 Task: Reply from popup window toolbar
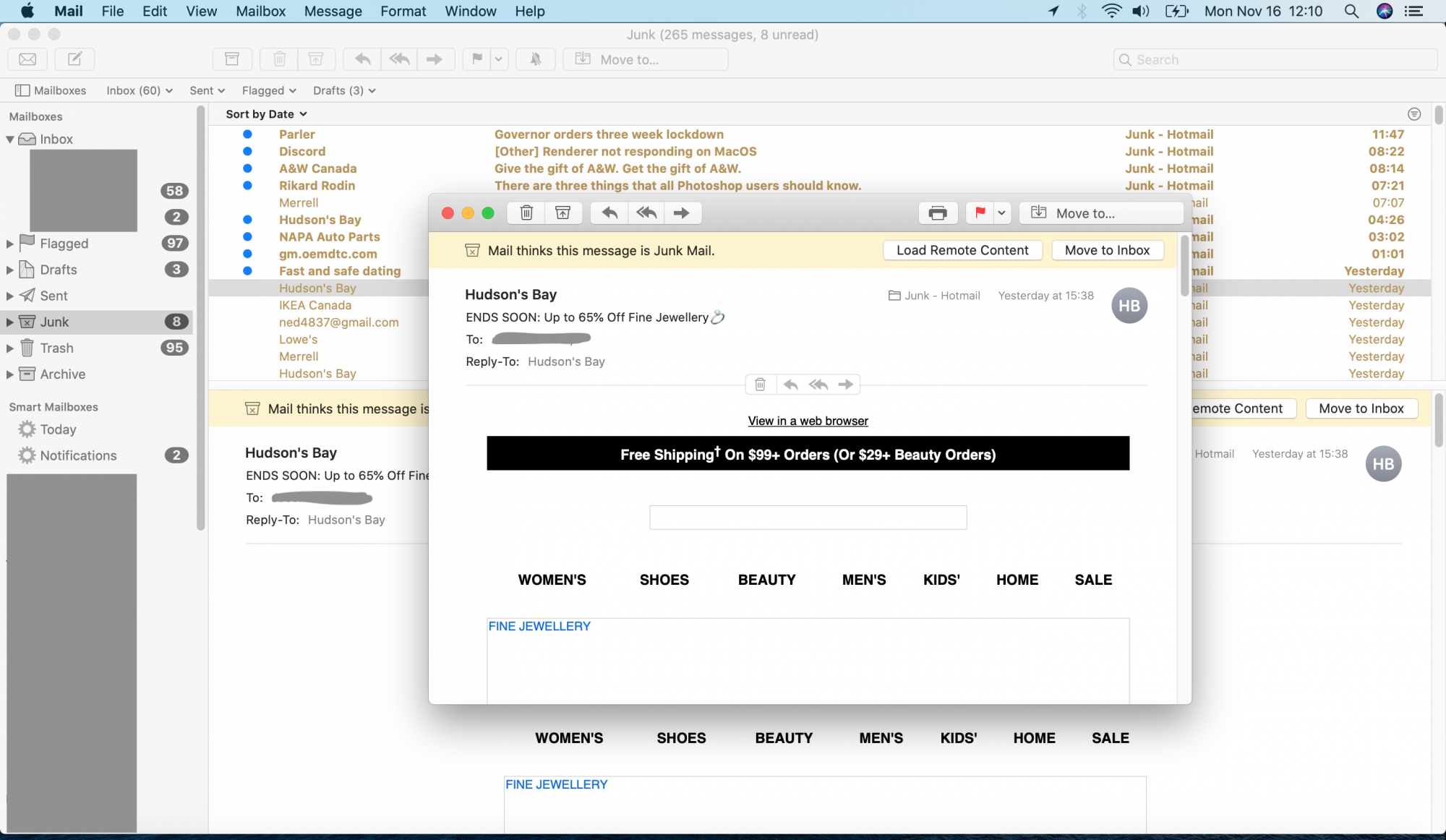point(609,213)
